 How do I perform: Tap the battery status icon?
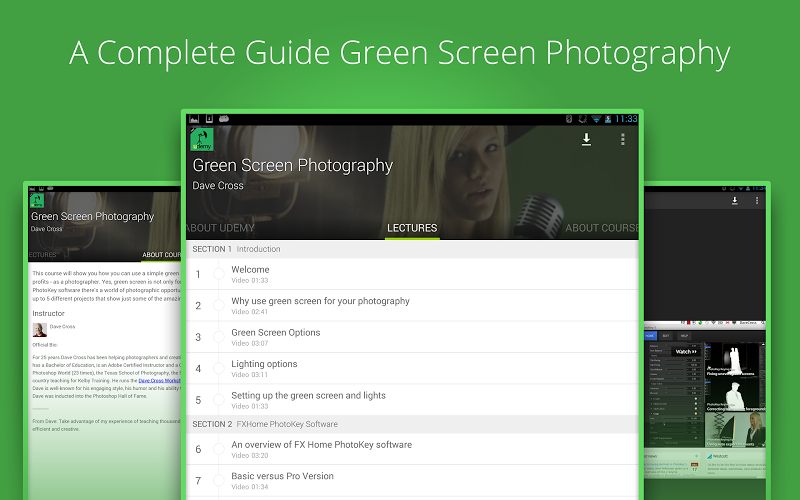(x=608, y=119)
